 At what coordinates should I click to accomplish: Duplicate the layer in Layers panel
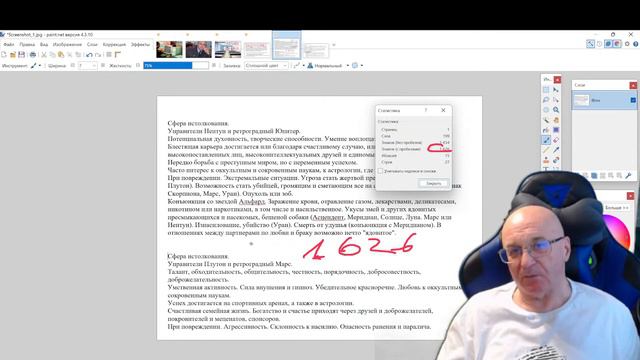pyautogui.click(x=594, y=176)
